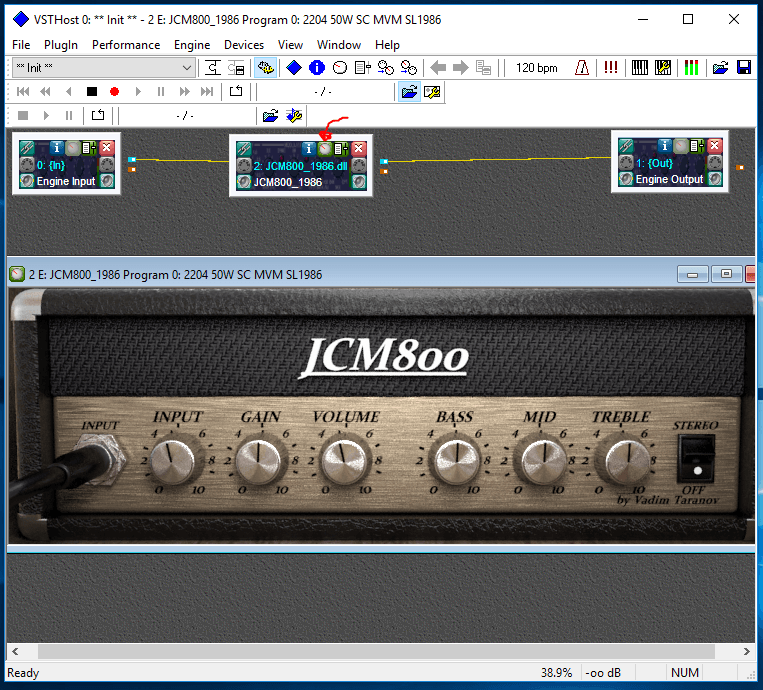Click the plugin editor knob toolbar icon
Image resolution: width=763 pixels, height=690 pixels.
pyautogui.click(x=340, y=68)
